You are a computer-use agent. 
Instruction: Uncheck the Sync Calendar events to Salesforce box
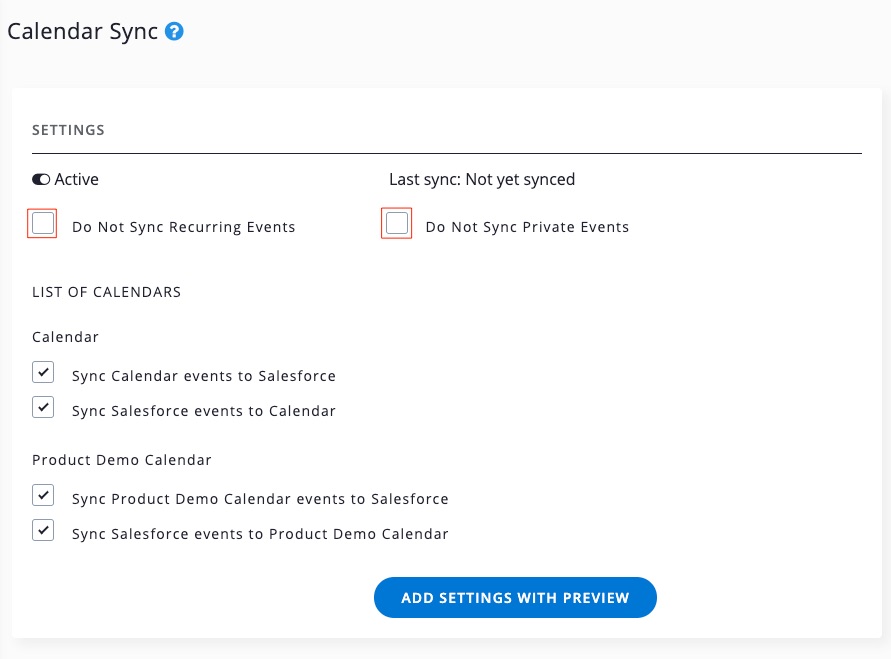(x=43, y=374)
